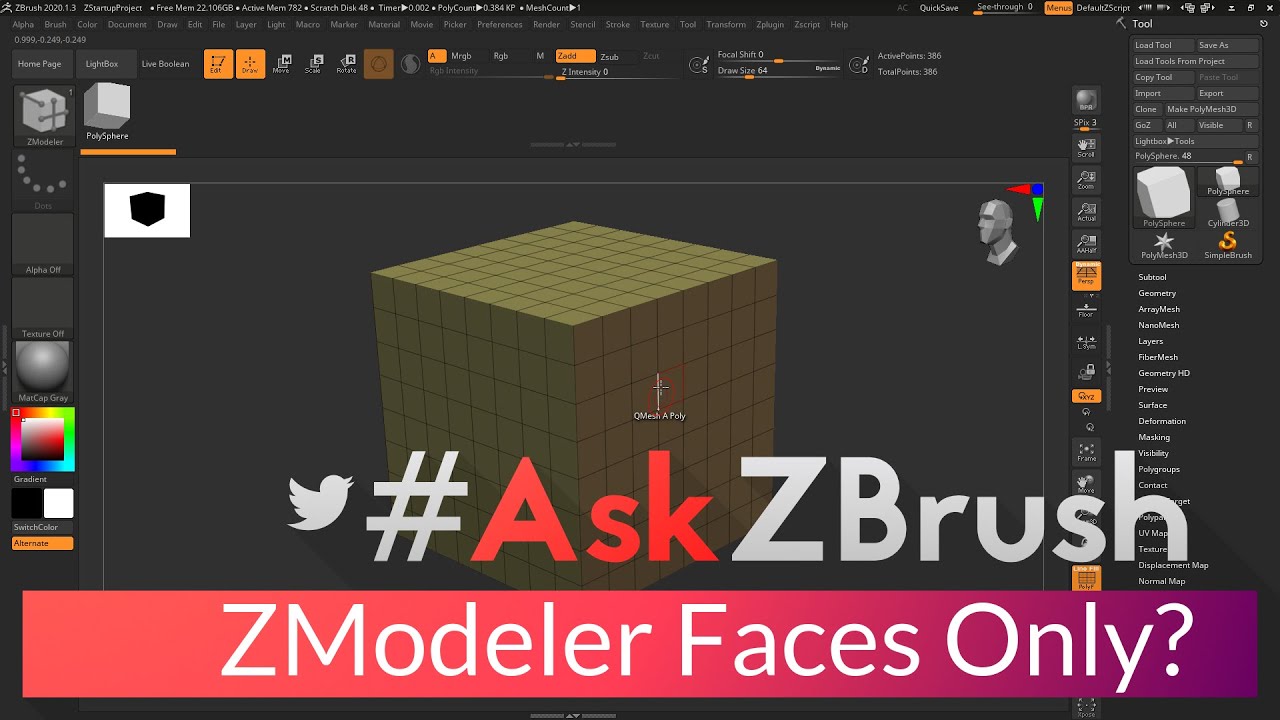Click the Tool palette refresh icon
1280x720 pixels.
(1263, 24)
